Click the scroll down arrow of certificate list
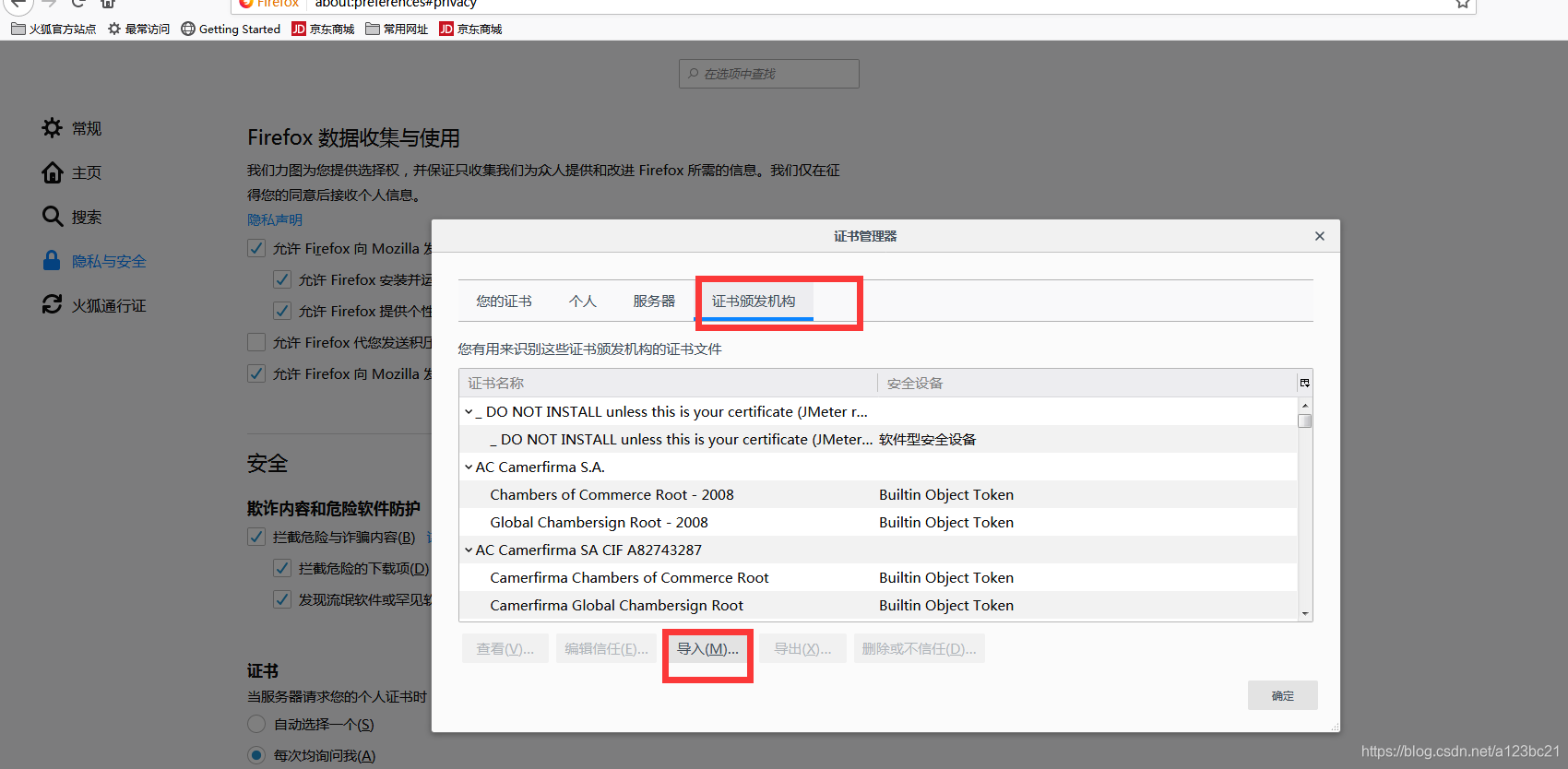1568x769 pixels. 1305,613
